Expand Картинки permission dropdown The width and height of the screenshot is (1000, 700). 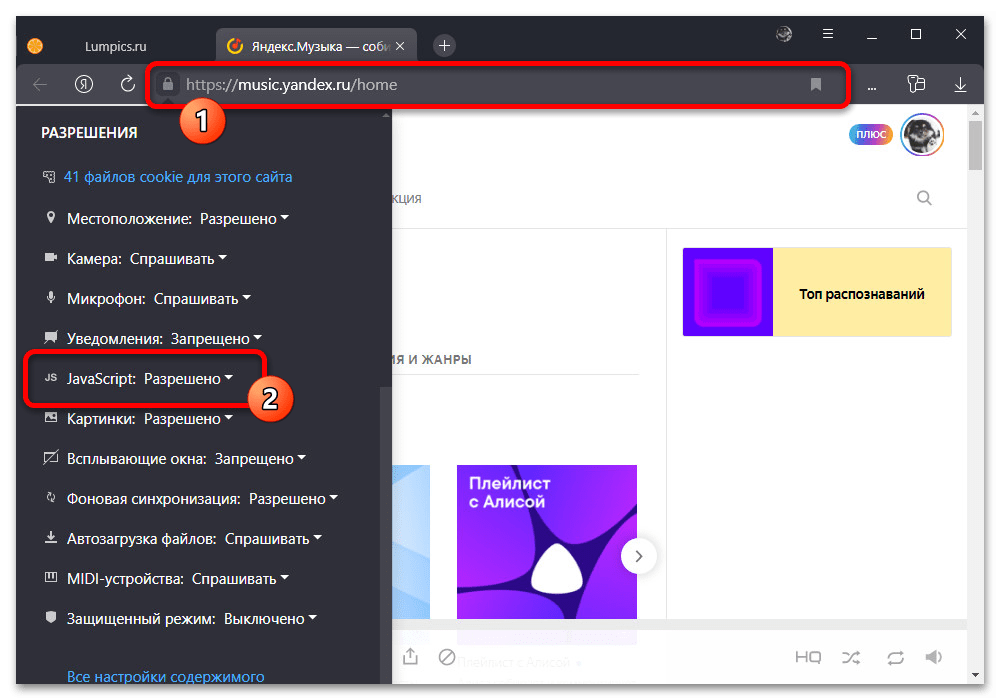tap(188, 419)
